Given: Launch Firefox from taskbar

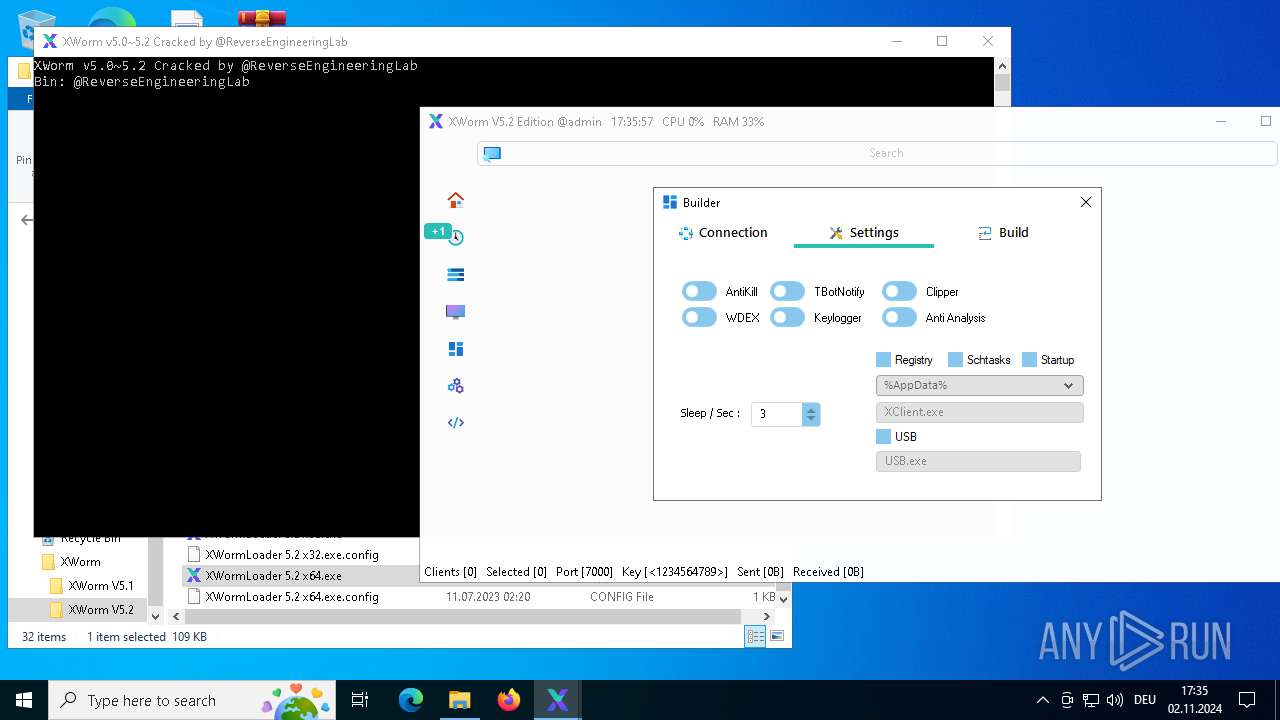Looking at the screenshot, I should pyautogui.click(x=509, y=700).
